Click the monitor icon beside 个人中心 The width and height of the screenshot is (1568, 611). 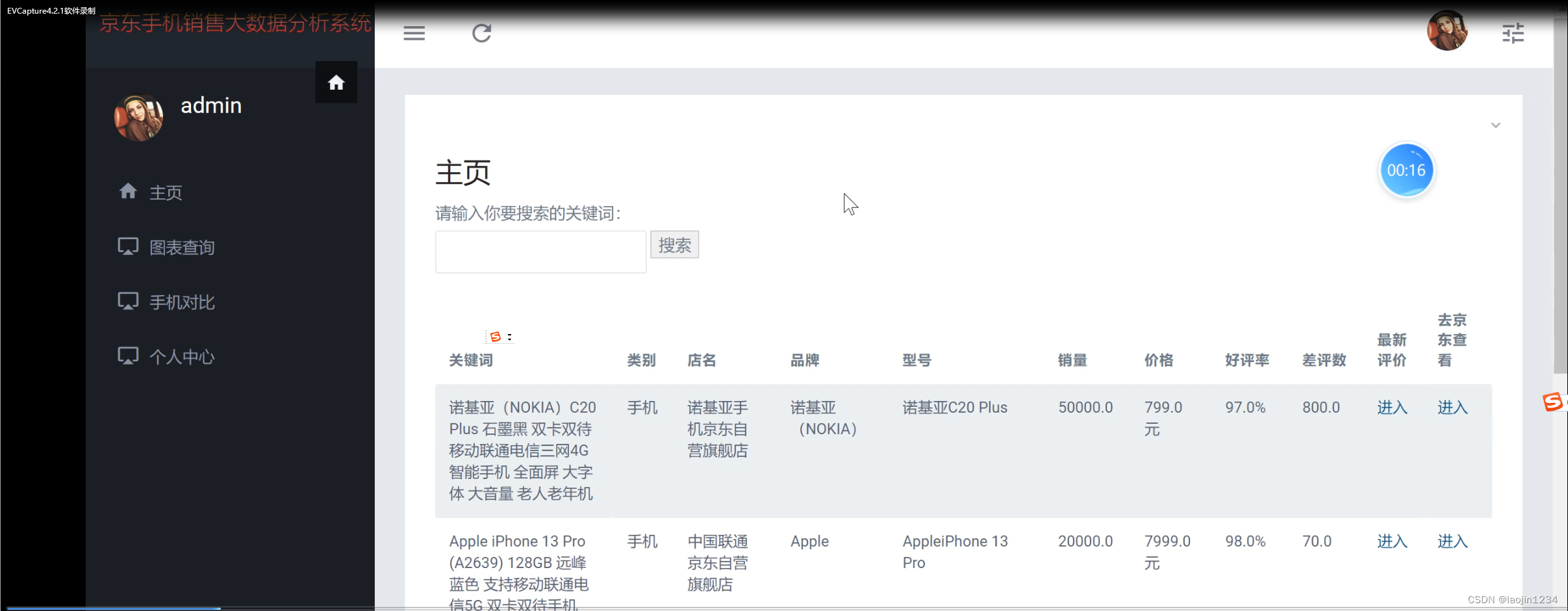(127, 355)
